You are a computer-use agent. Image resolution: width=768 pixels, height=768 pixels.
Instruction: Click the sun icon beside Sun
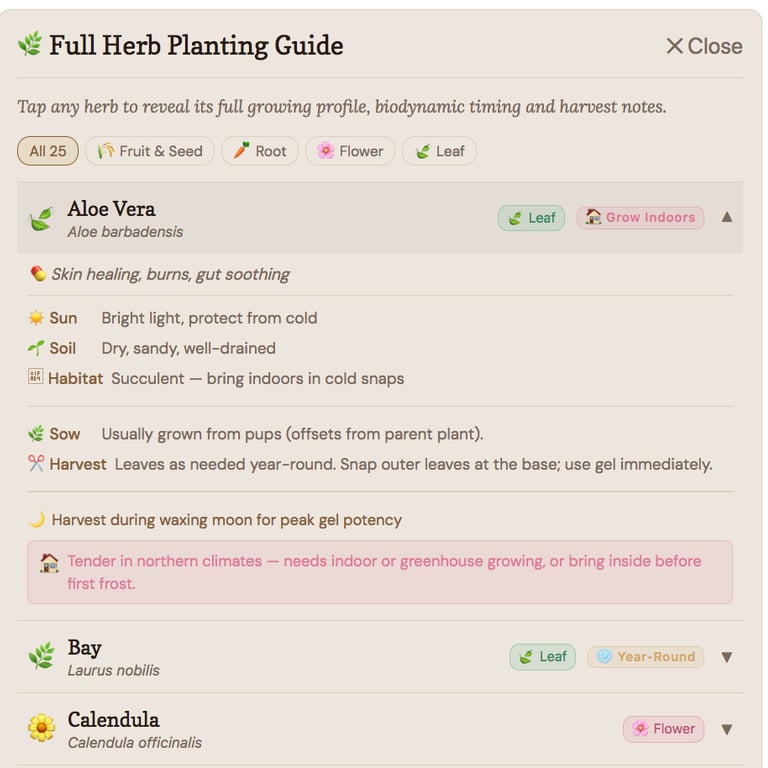pos(36,318)
